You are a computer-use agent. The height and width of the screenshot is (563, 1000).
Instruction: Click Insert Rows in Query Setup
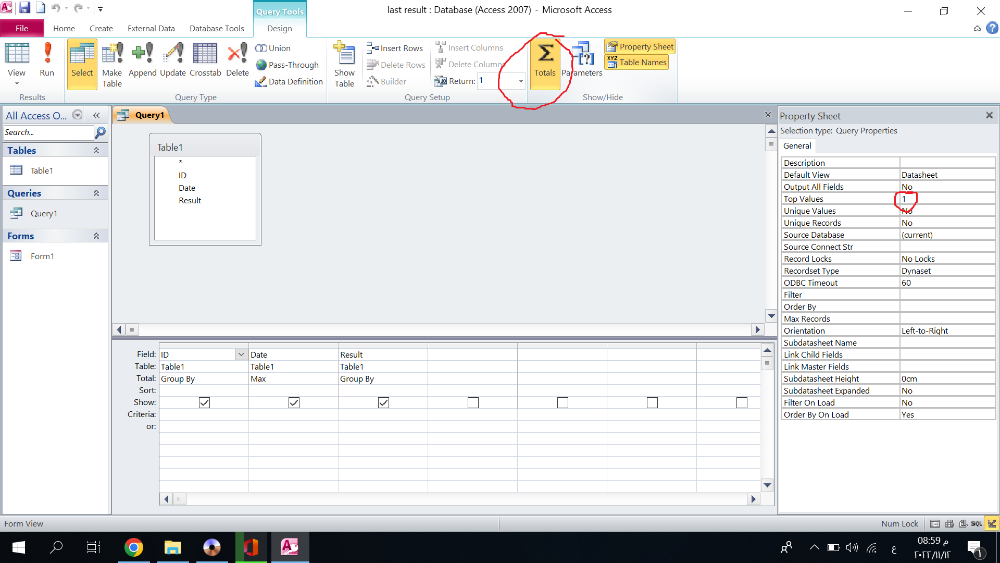point(395,48)
